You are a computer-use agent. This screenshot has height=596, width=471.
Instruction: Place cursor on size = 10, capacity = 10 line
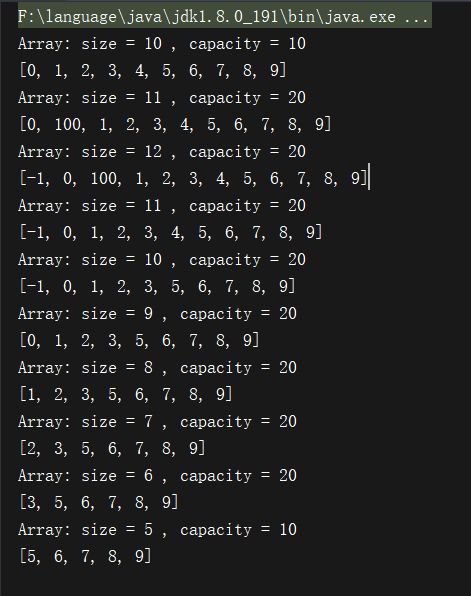(x=162, y=44)
